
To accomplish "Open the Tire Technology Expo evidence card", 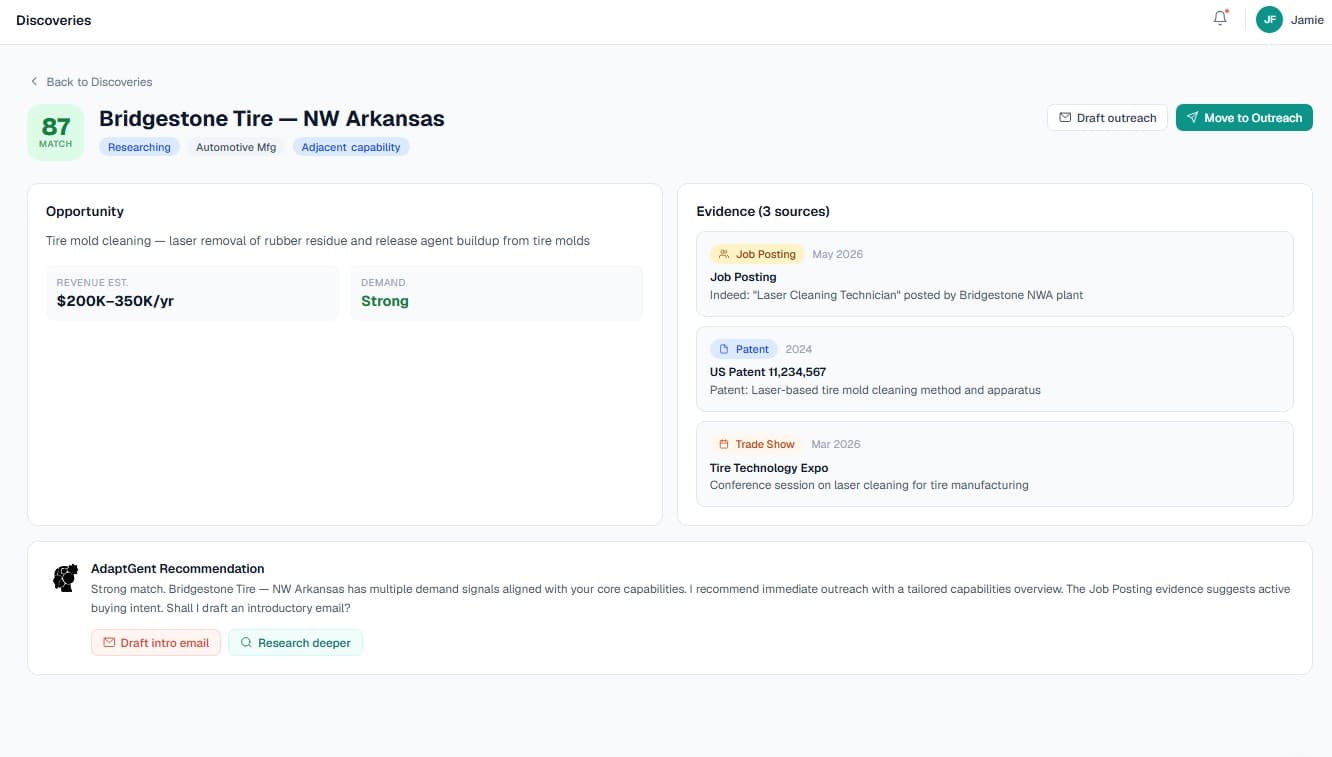I will click(994, 464).
